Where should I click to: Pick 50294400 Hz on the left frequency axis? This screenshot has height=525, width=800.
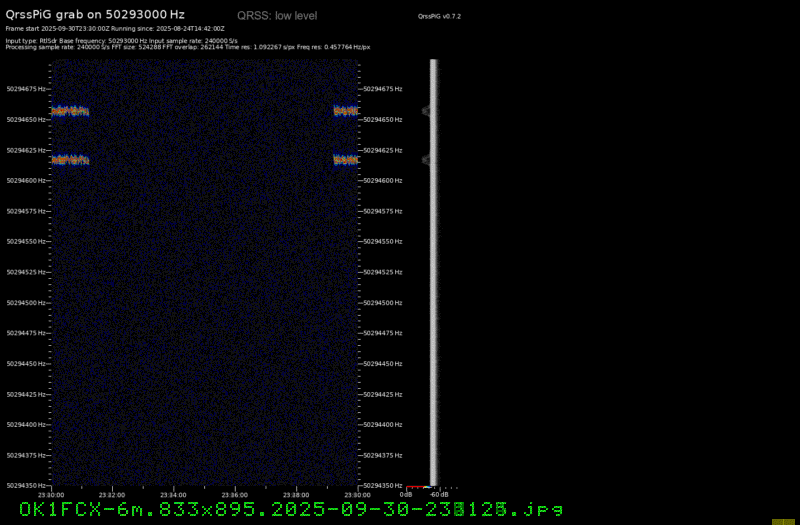click(26, 424)
